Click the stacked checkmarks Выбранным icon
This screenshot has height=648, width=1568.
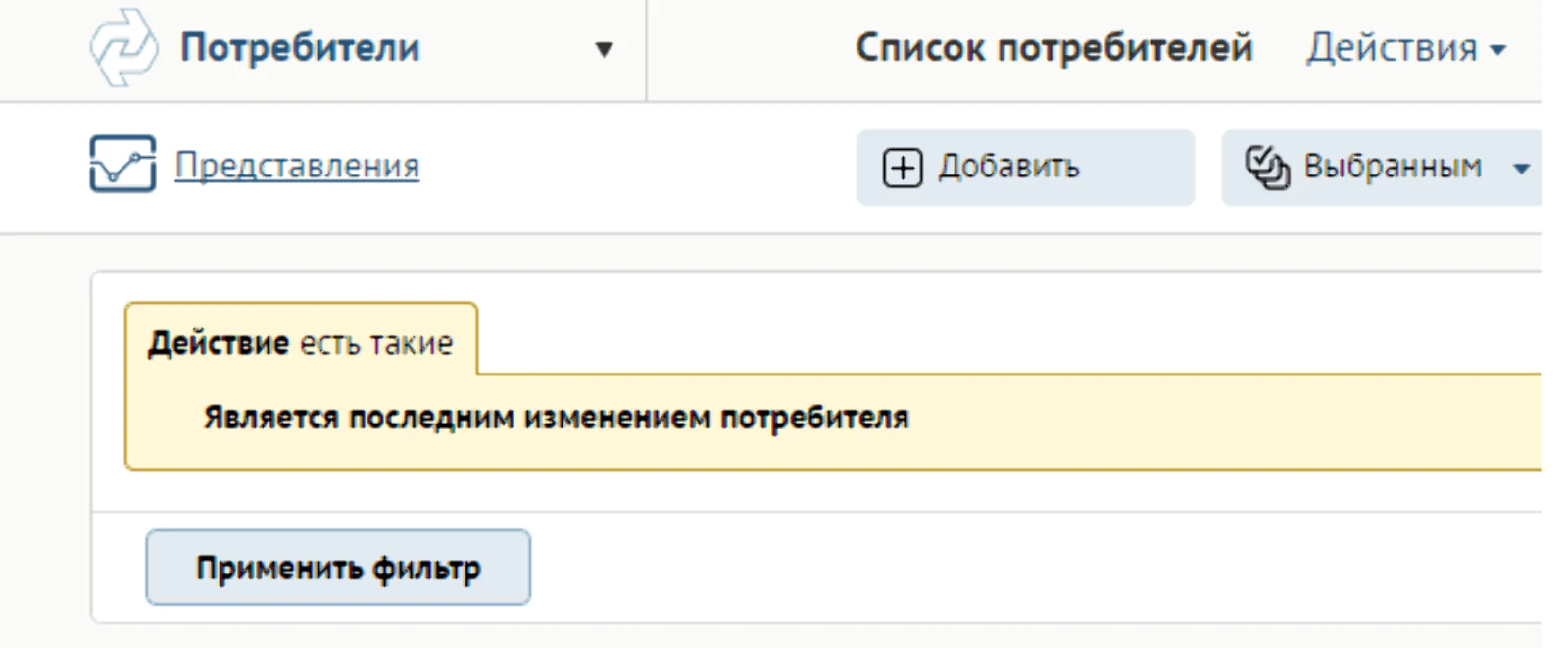tap(1267, 168)
